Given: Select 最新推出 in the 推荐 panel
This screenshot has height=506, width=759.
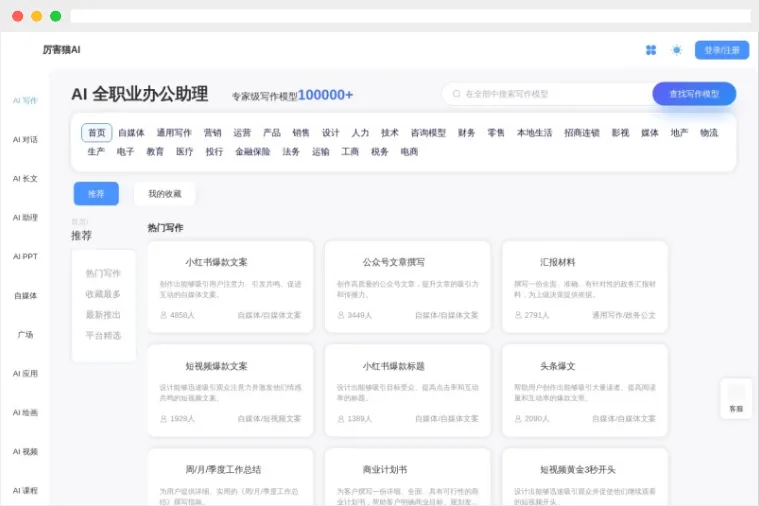Looking at the screenshot, I should (103, 315).
